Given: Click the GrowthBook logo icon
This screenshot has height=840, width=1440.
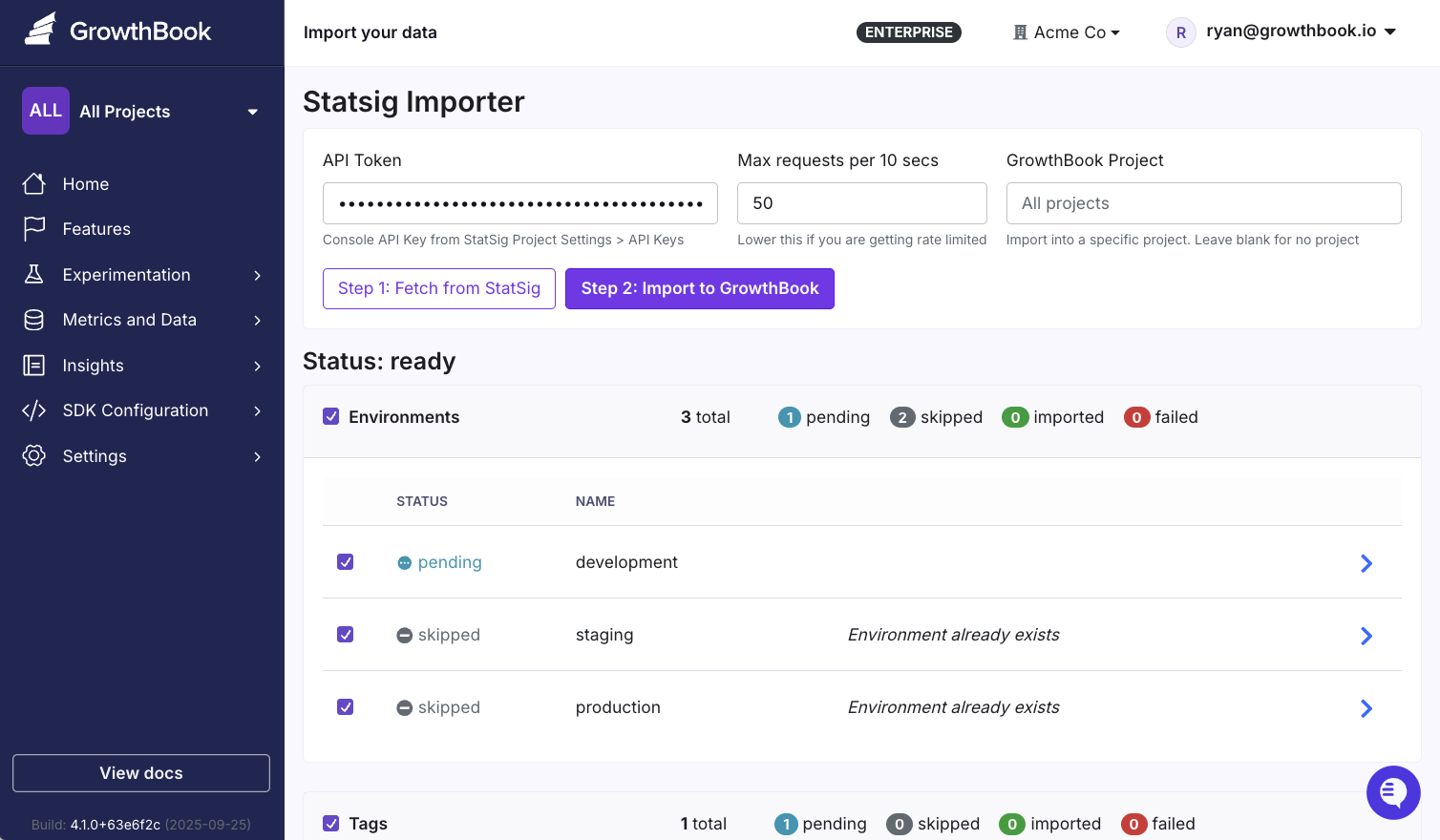Looking at the screenshot, I should pos(40,30).
